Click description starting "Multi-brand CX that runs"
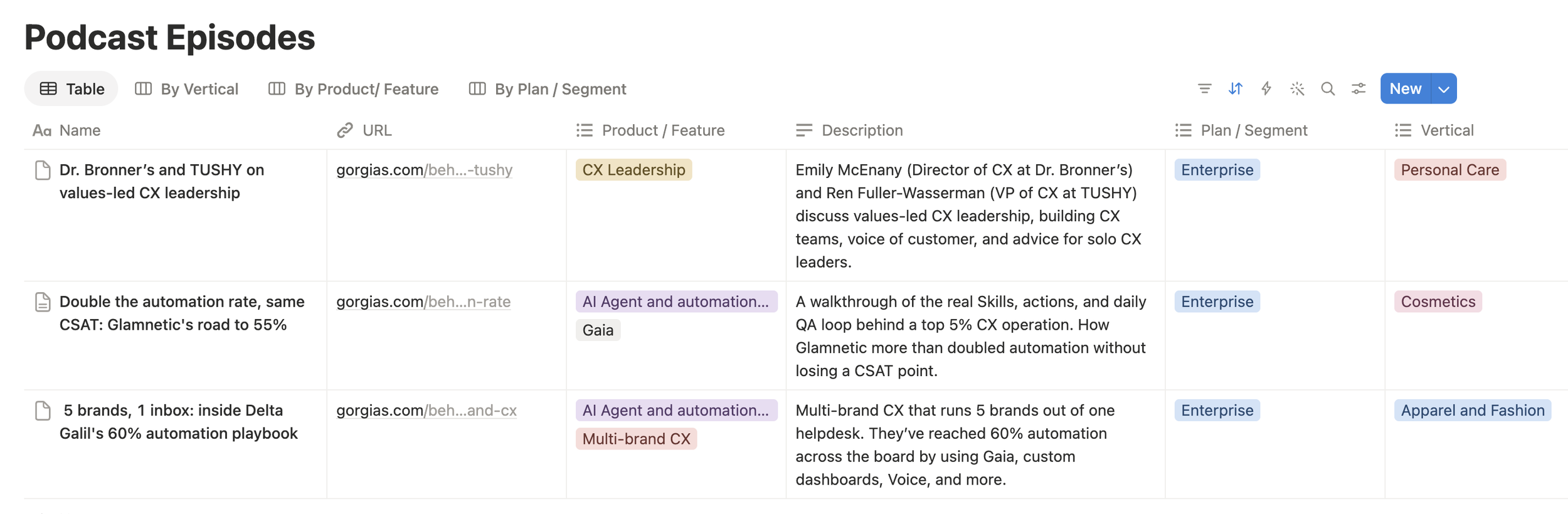This screenshot has height=514, width=1568. pyautogui.click(x=955, y=445)
